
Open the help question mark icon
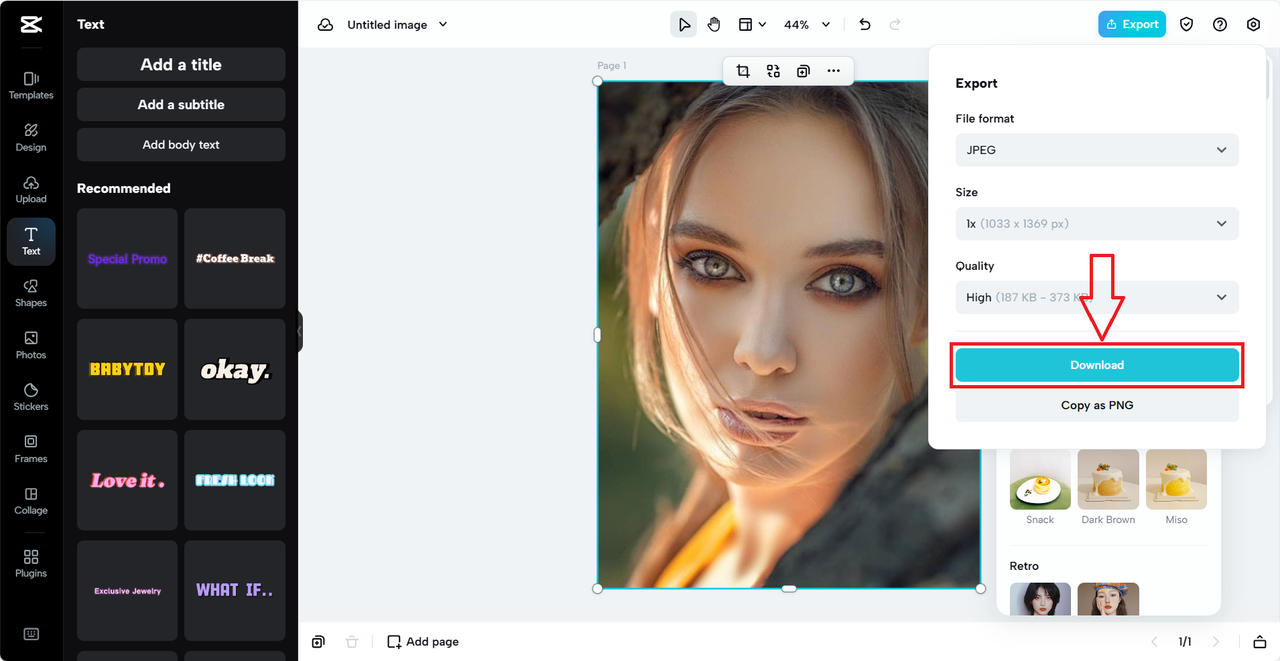tap(1220, 25)
